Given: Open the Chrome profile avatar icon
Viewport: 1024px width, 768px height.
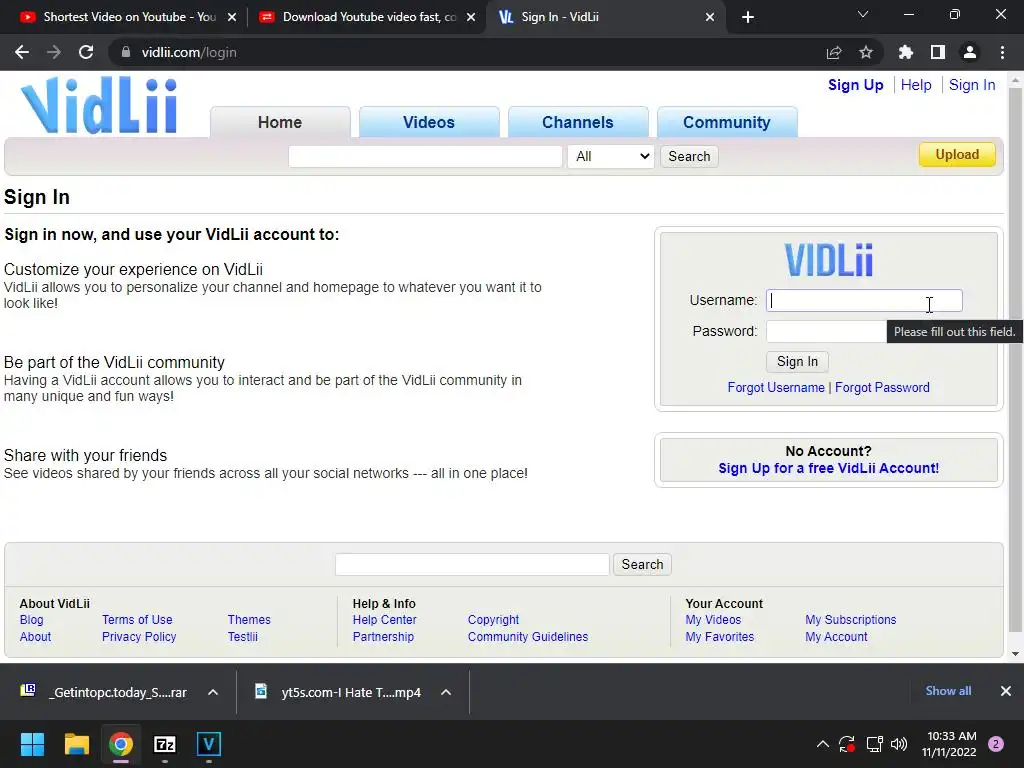Looking at the screenshot, I should click(x=970, y=52).
